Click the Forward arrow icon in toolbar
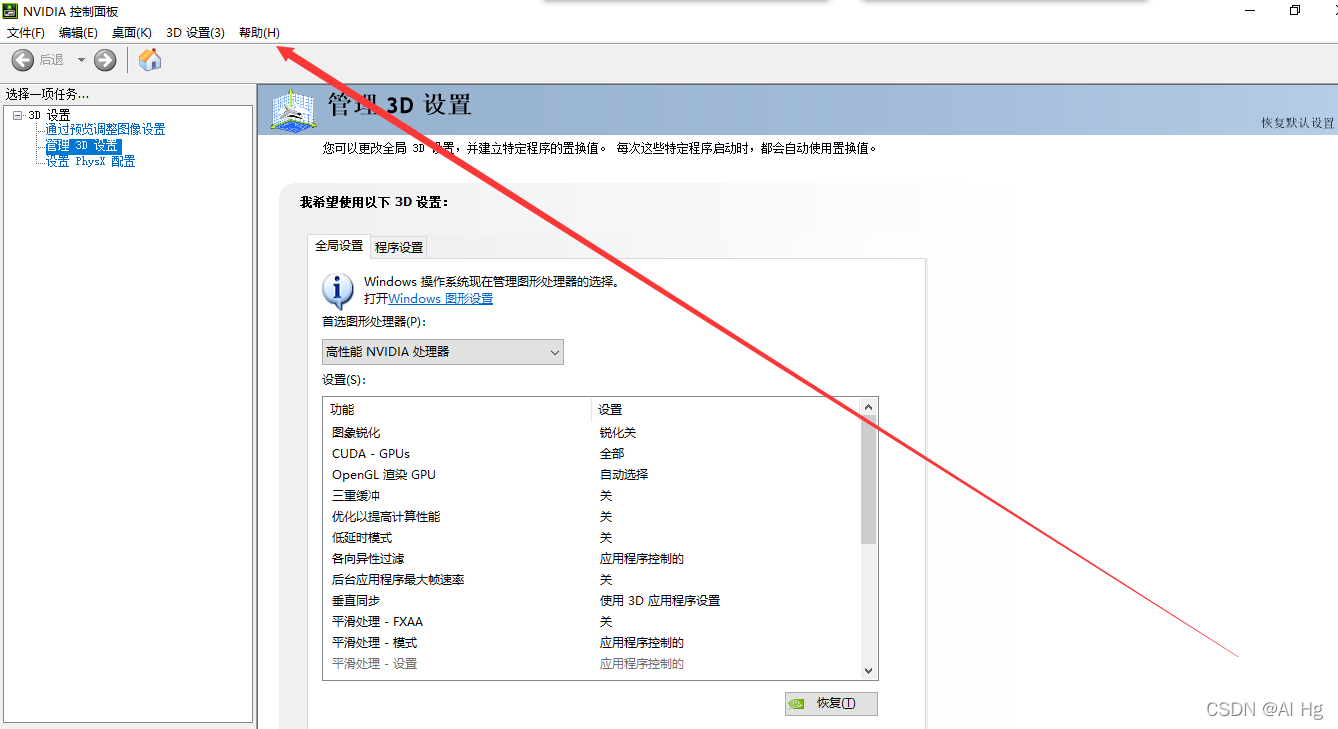This screenshot has height=729, width=1338. pyautogui.click(x=105, y=60)
